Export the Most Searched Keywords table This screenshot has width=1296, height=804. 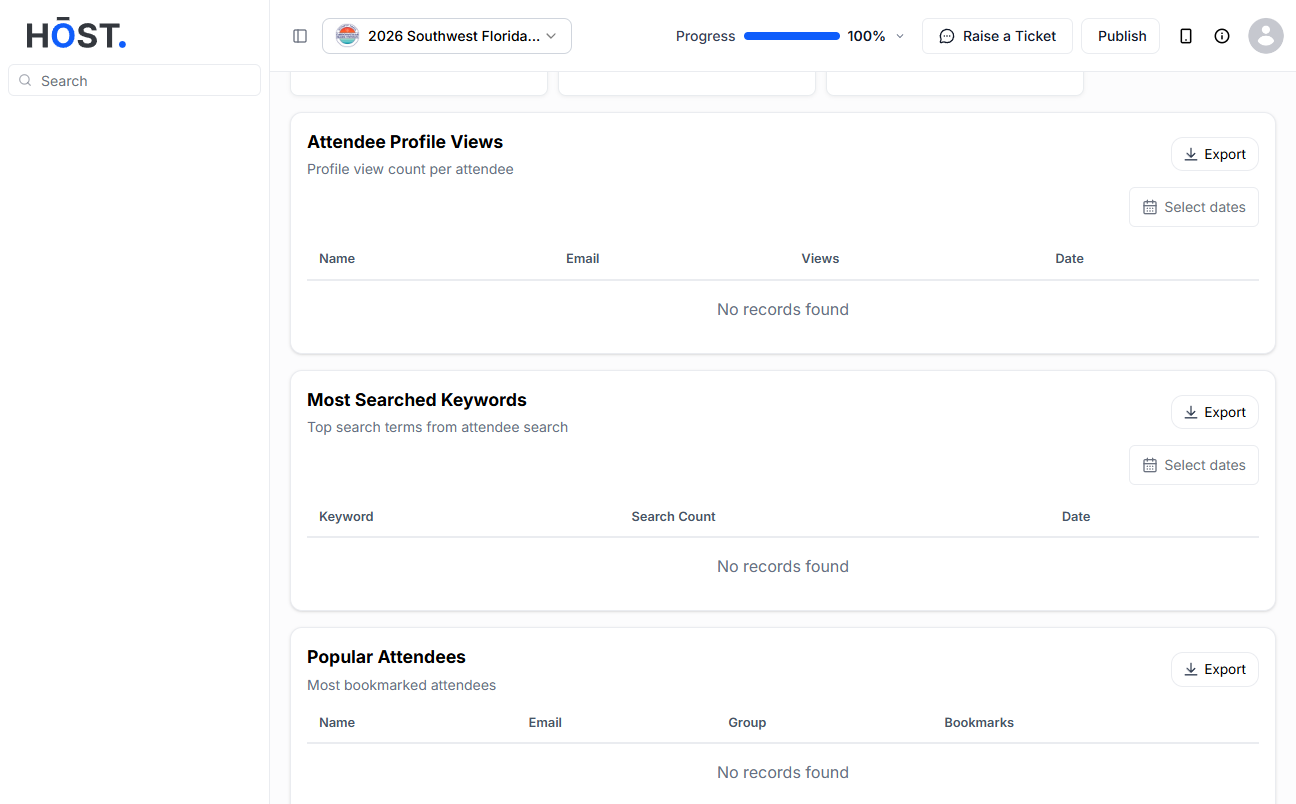tap(1215, 412)
